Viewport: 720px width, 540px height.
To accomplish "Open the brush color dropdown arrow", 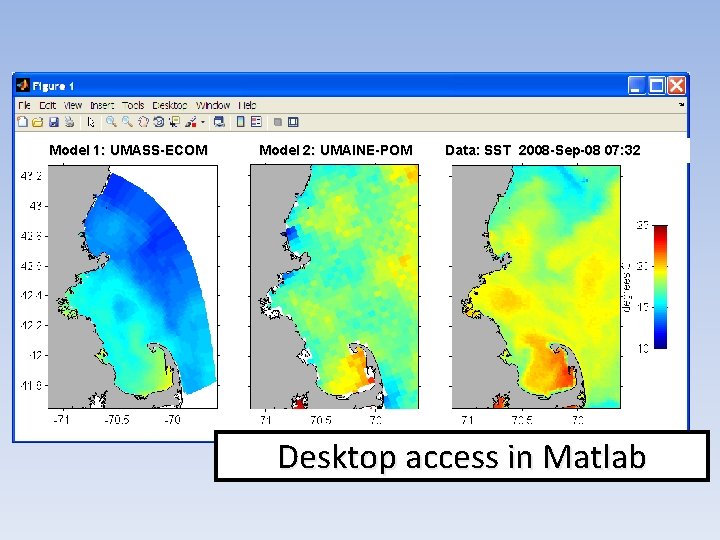I will [x=203, y=122].
